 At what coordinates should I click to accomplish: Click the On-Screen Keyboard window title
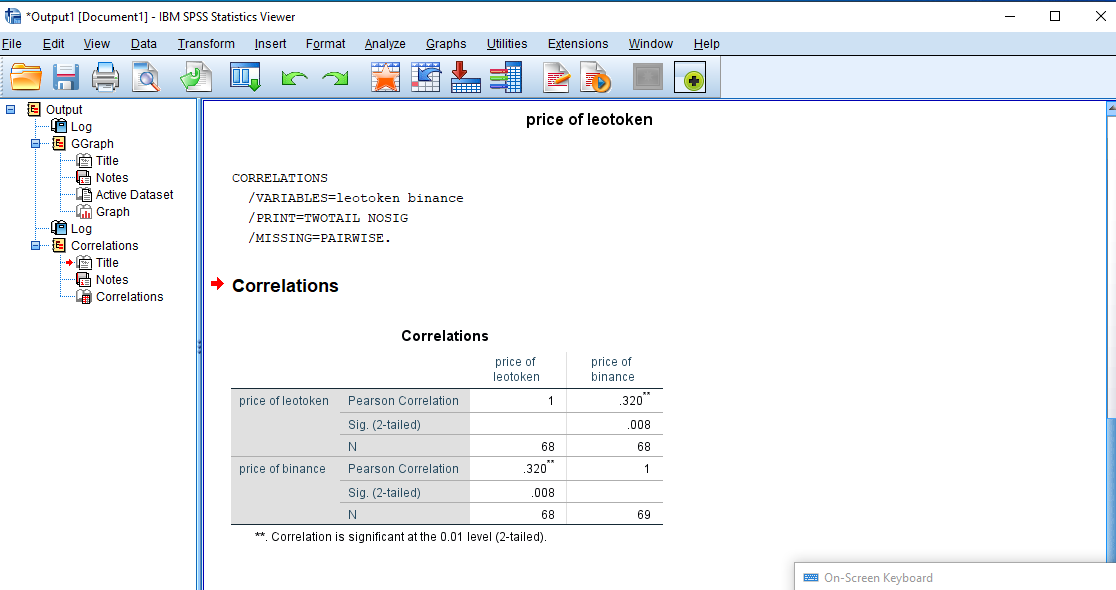[878, 578]
